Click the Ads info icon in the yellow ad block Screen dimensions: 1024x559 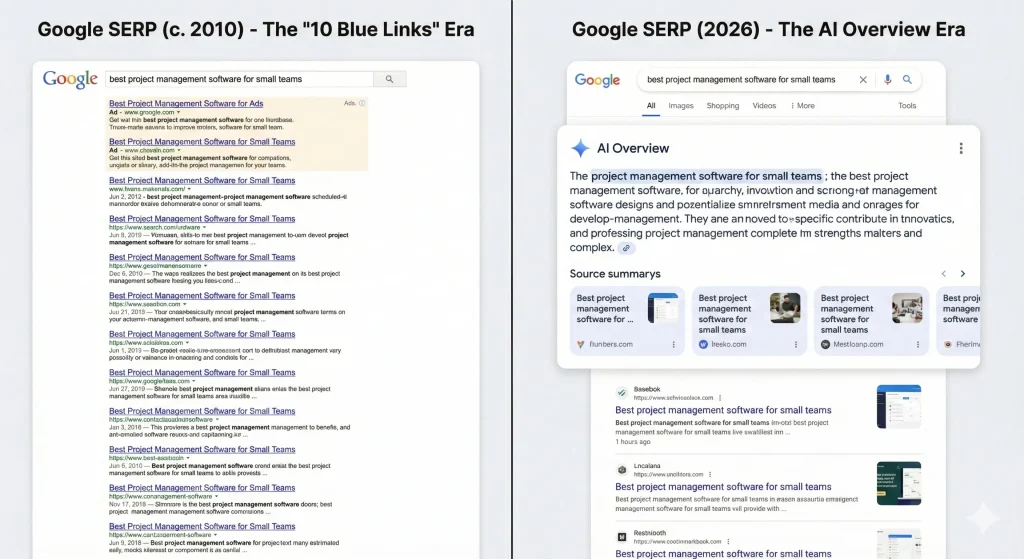pos(362,103)
